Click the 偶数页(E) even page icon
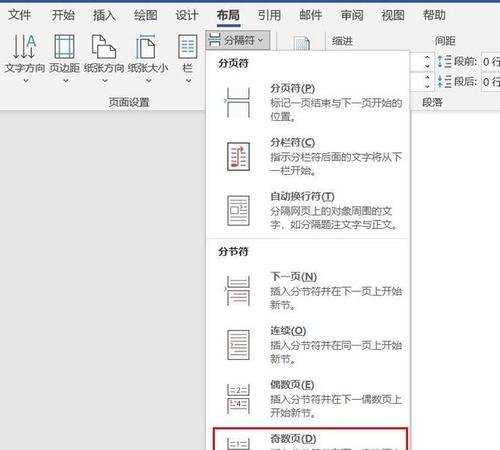500x450 pixels. (238, 399)
